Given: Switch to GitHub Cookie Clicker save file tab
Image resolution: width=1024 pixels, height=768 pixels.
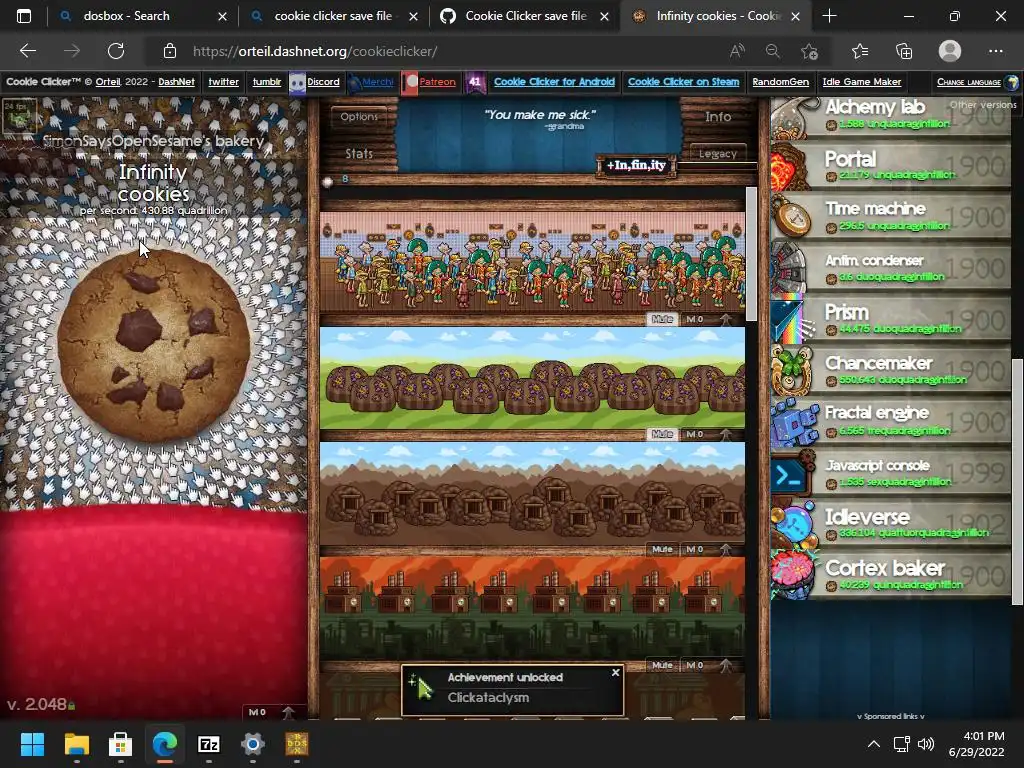Looking at the screenshot, I should point(526,16).
